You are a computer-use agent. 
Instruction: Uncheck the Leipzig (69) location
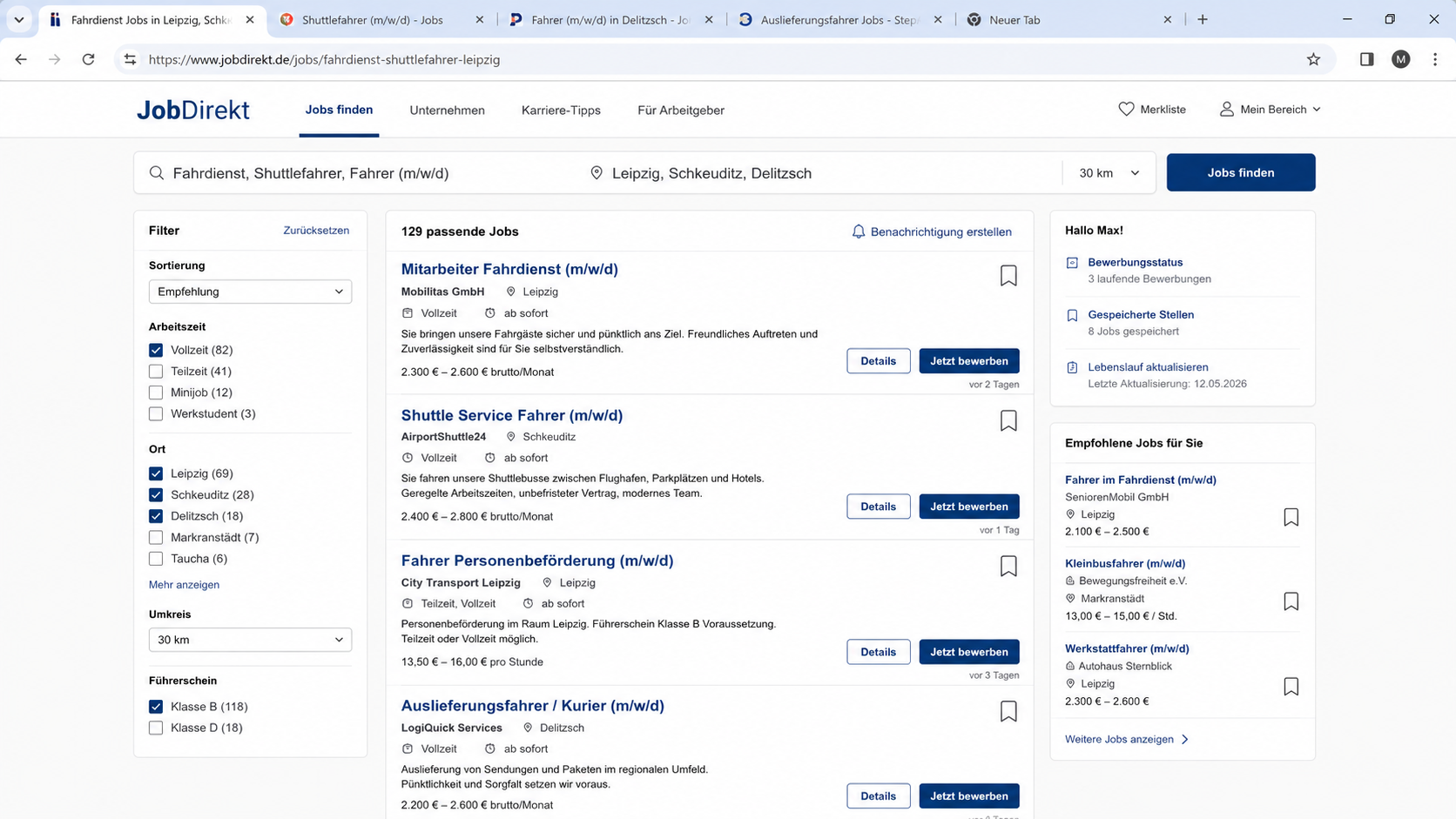pos(156,473)
